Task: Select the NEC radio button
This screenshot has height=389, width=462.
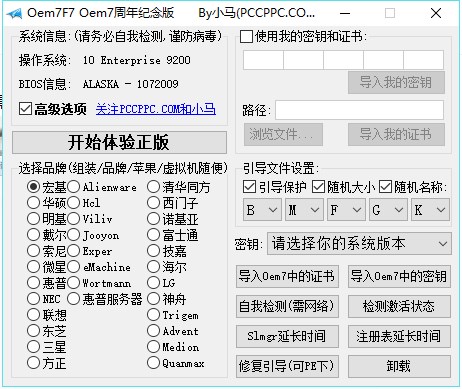Action: [x=33, y=299]
